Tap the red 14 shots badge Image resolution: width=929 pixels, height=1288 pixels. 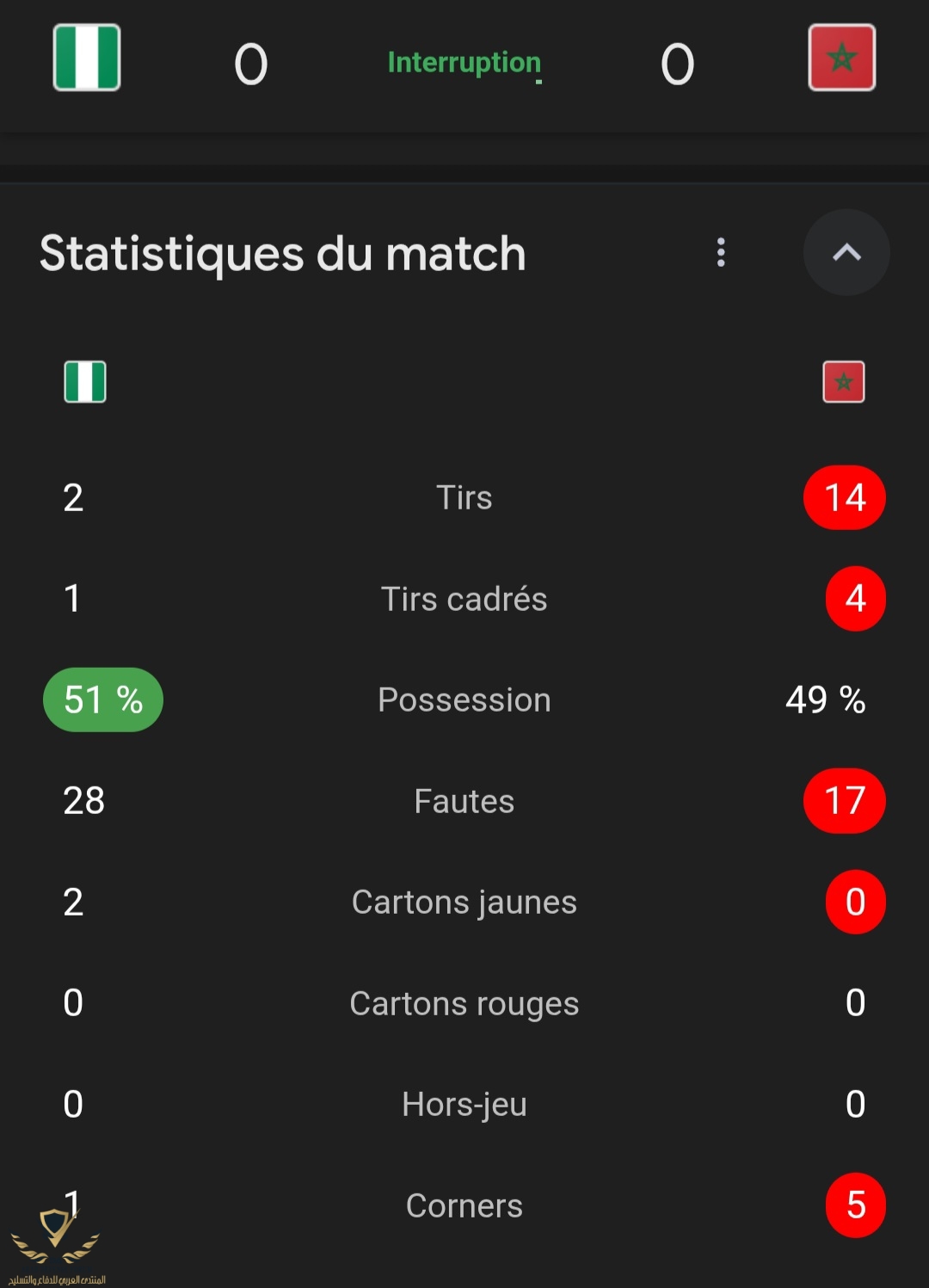(844, 497)
